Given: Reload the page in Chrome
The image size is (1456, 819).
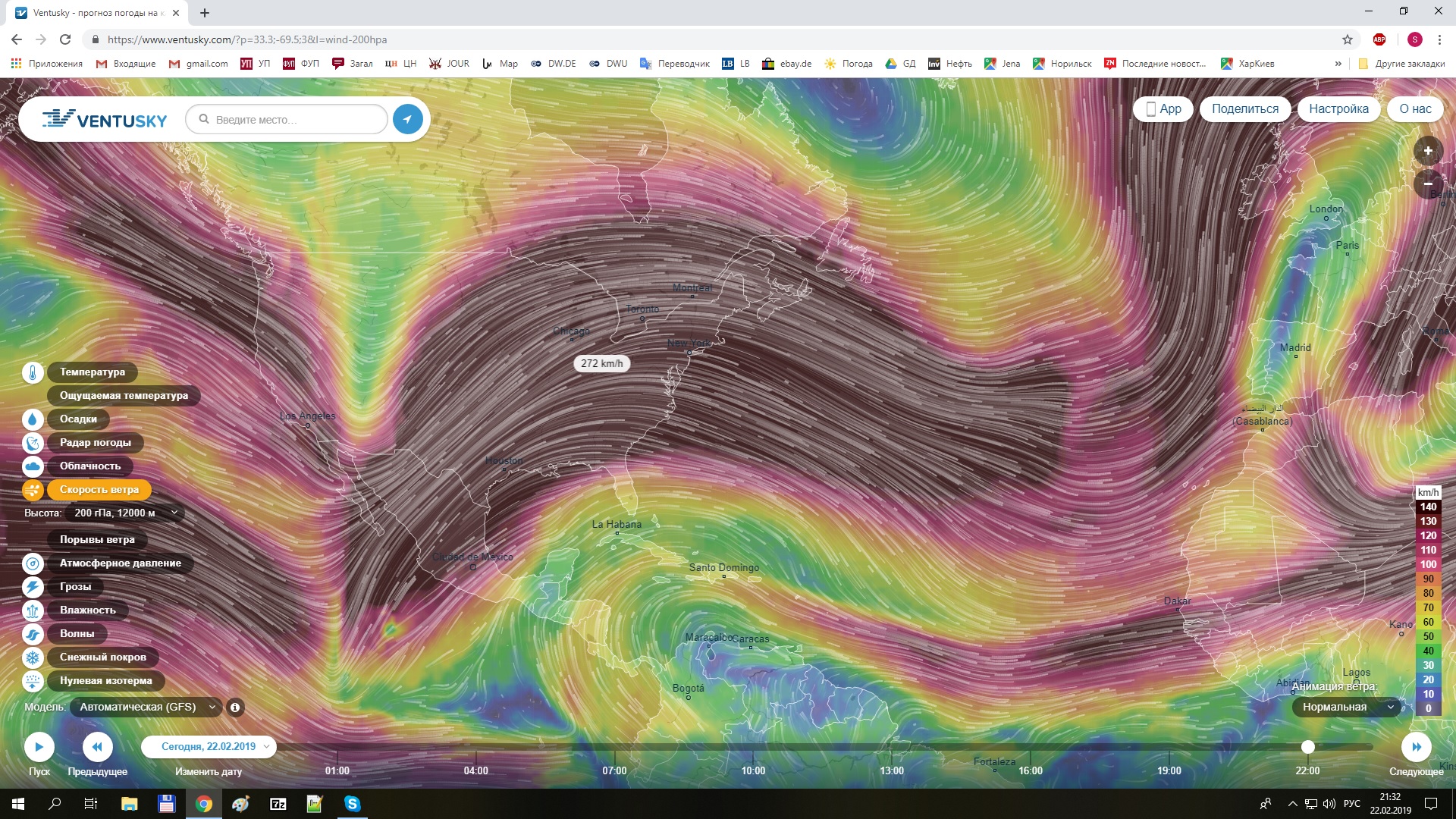Looking at the screenshot, I should coord(65,39).
